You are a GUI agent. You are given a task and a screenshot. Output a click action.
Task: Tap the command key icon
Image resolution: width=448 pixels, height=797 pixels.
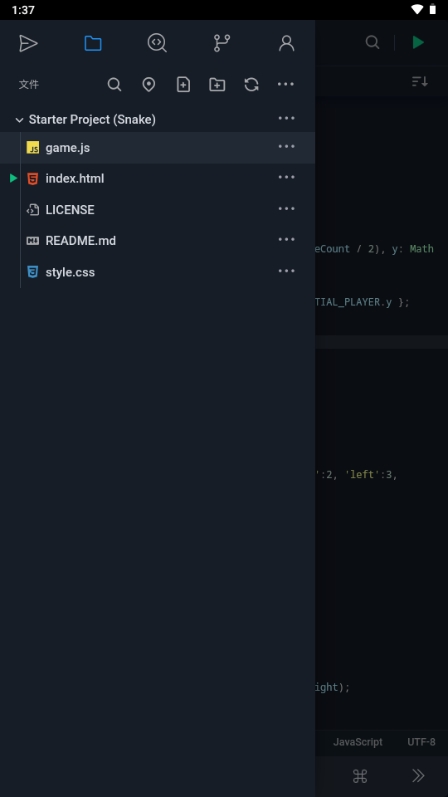360,776
